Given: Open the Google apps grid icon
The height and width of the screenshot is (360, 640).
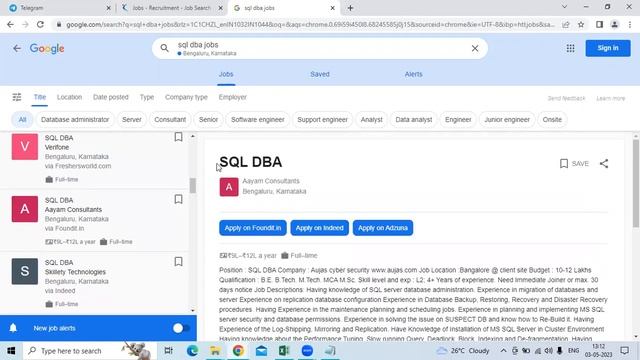Looking at the screenshot, I should pyautogui.click(x=570, y=48).
